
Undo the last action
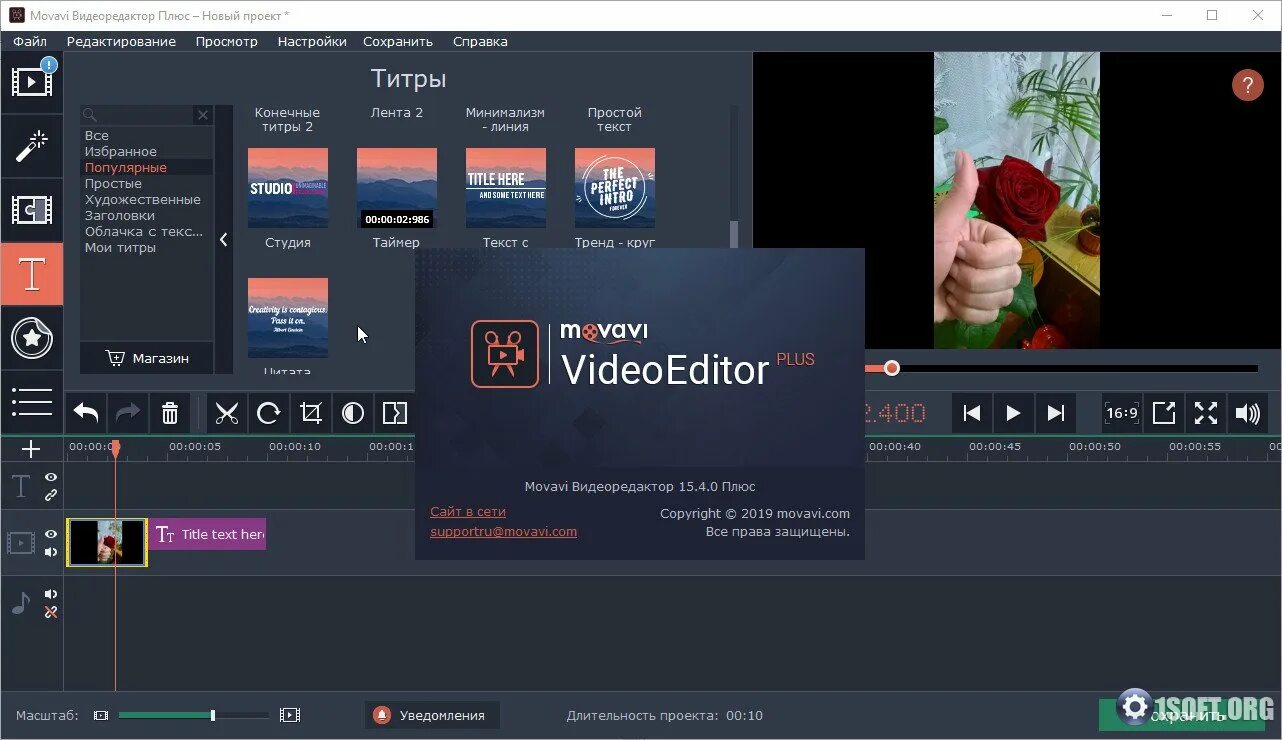pyautogui.click(x=86, y=413)
